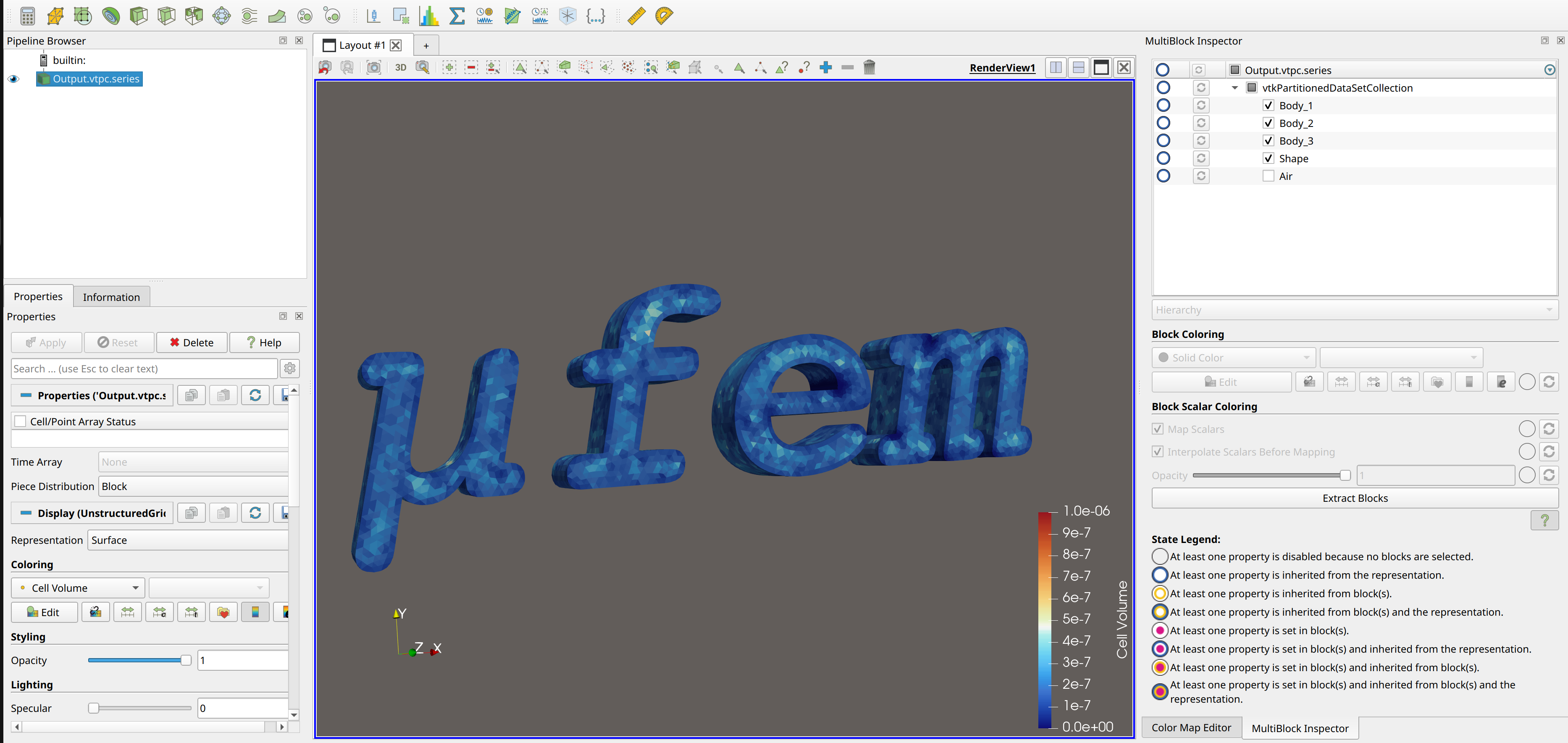Click the Capture Screenshot camera icon
The height and width of the screenshot is (743, 1568).
[374, 68]
